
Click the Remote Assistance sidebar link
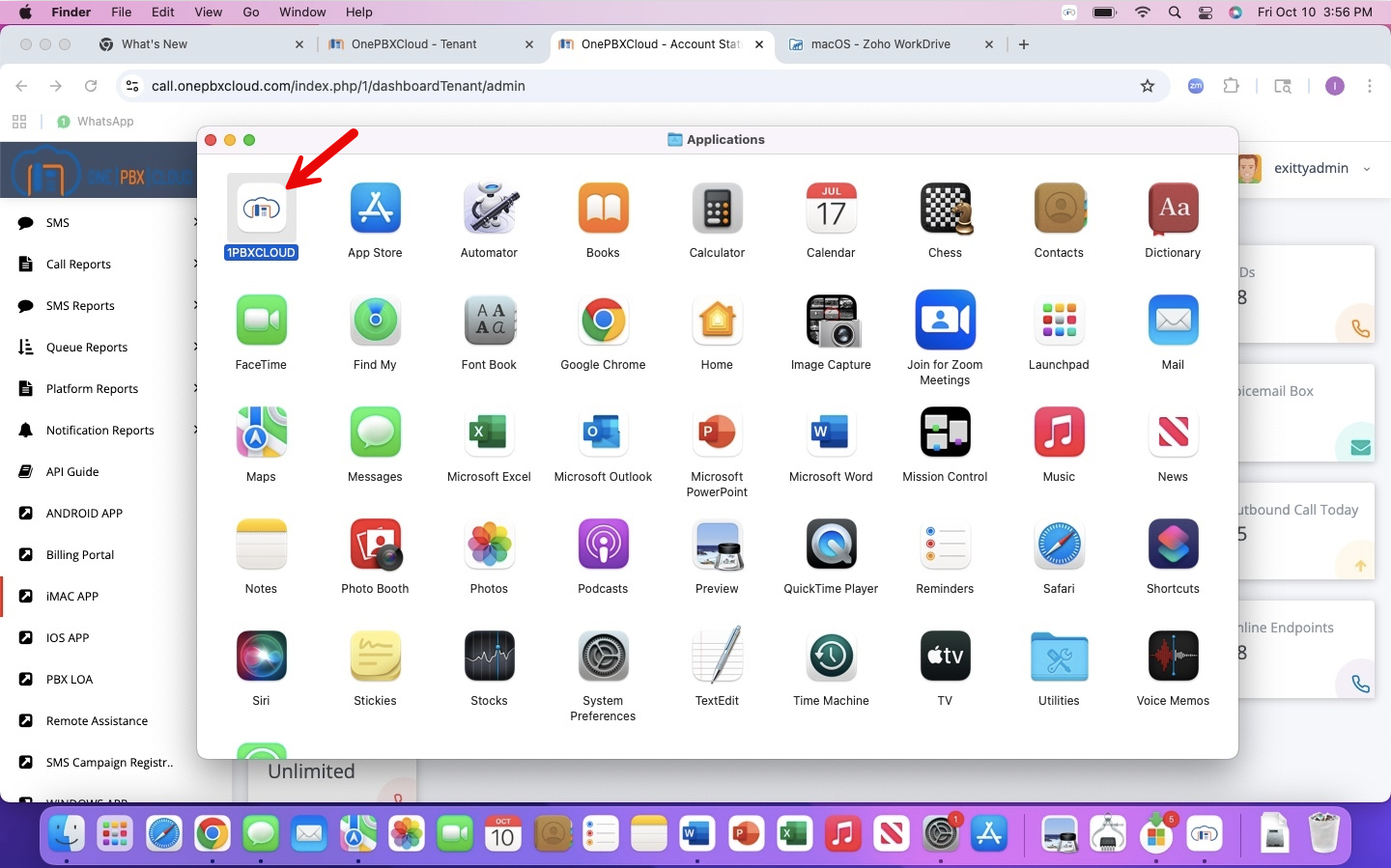(97, 721)
